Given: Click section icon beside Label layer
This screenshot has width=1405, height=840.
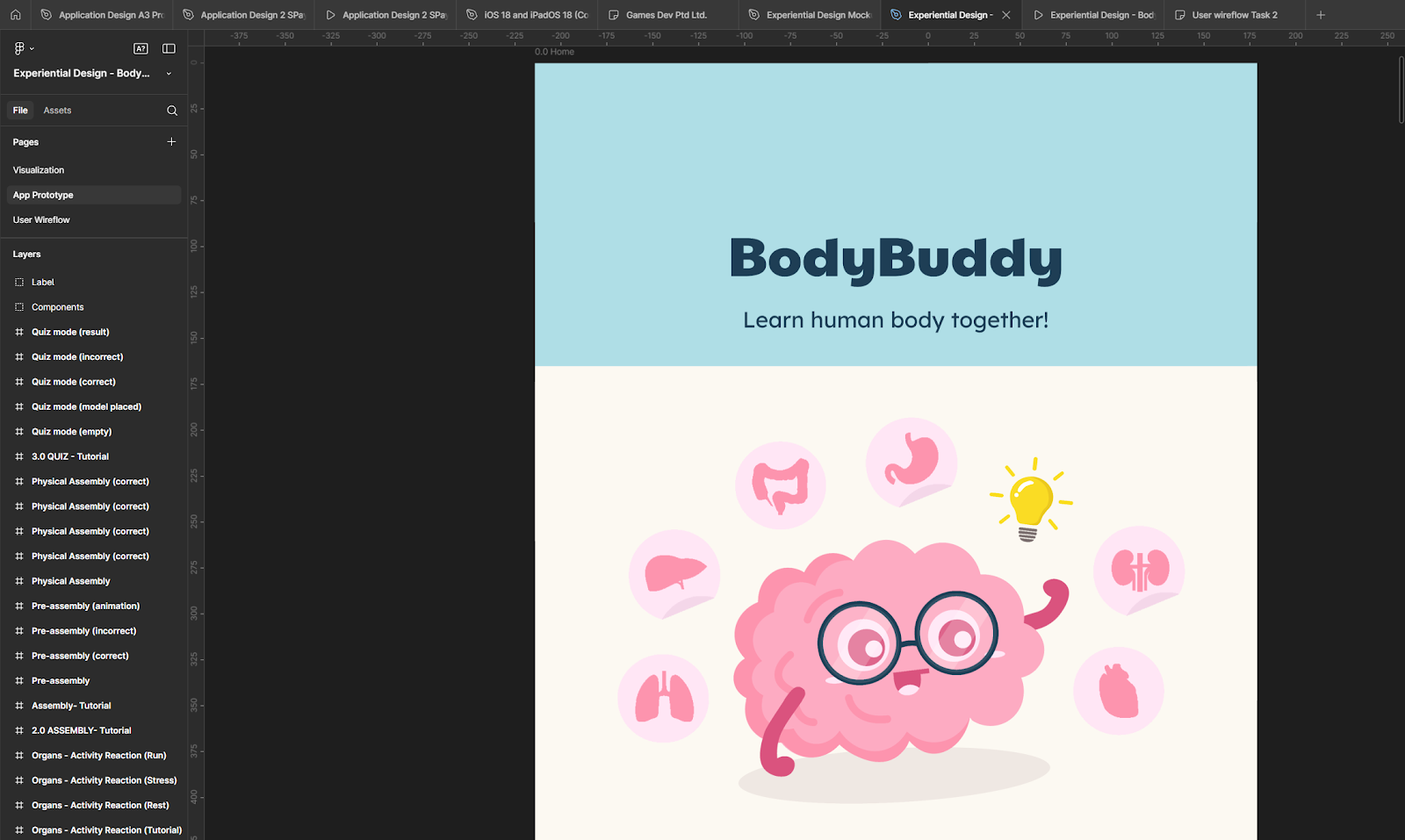Looking at the screenshot, I should point(19,283).
